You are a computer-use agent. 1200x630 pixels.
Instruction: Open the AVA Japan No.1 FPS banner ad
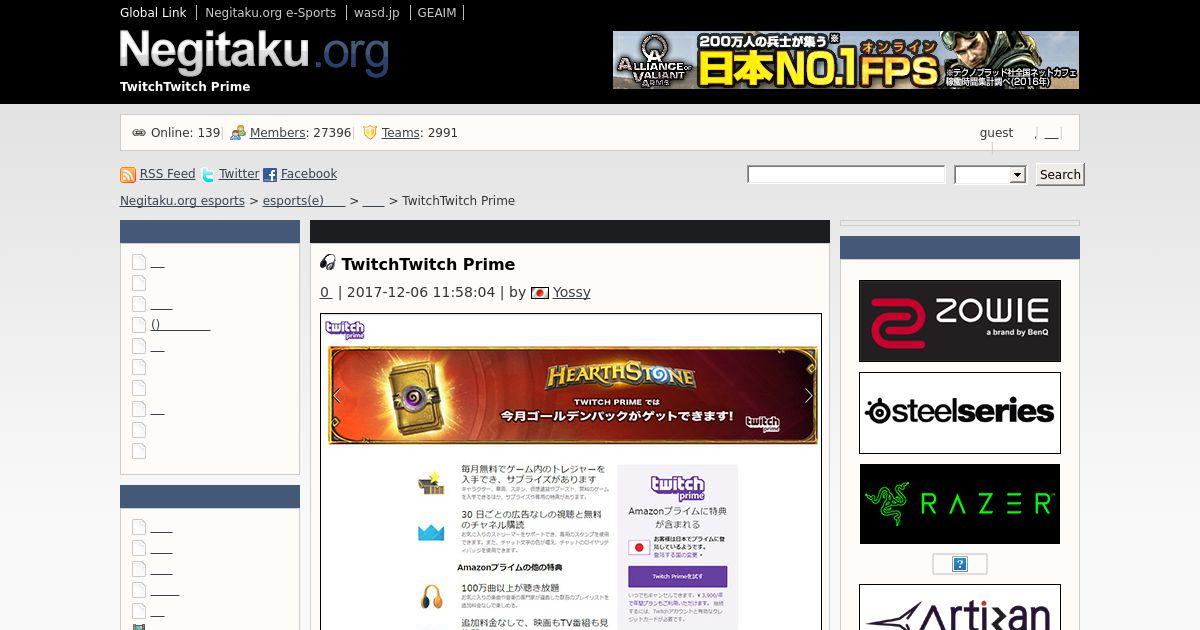pos(846,60)
